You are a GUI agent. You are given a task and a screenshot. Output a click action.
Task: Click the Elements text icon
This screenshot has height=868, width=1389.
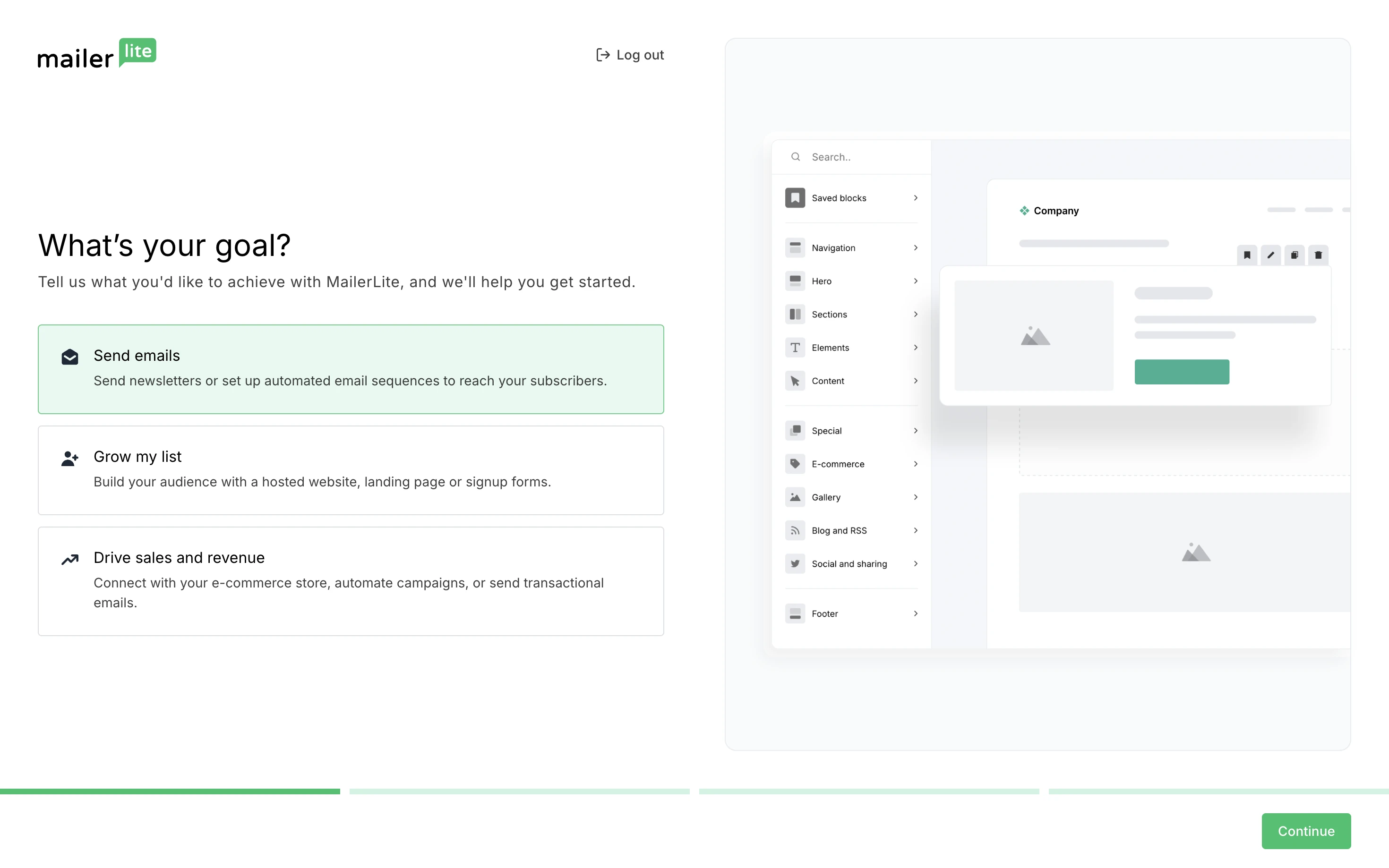795,347
